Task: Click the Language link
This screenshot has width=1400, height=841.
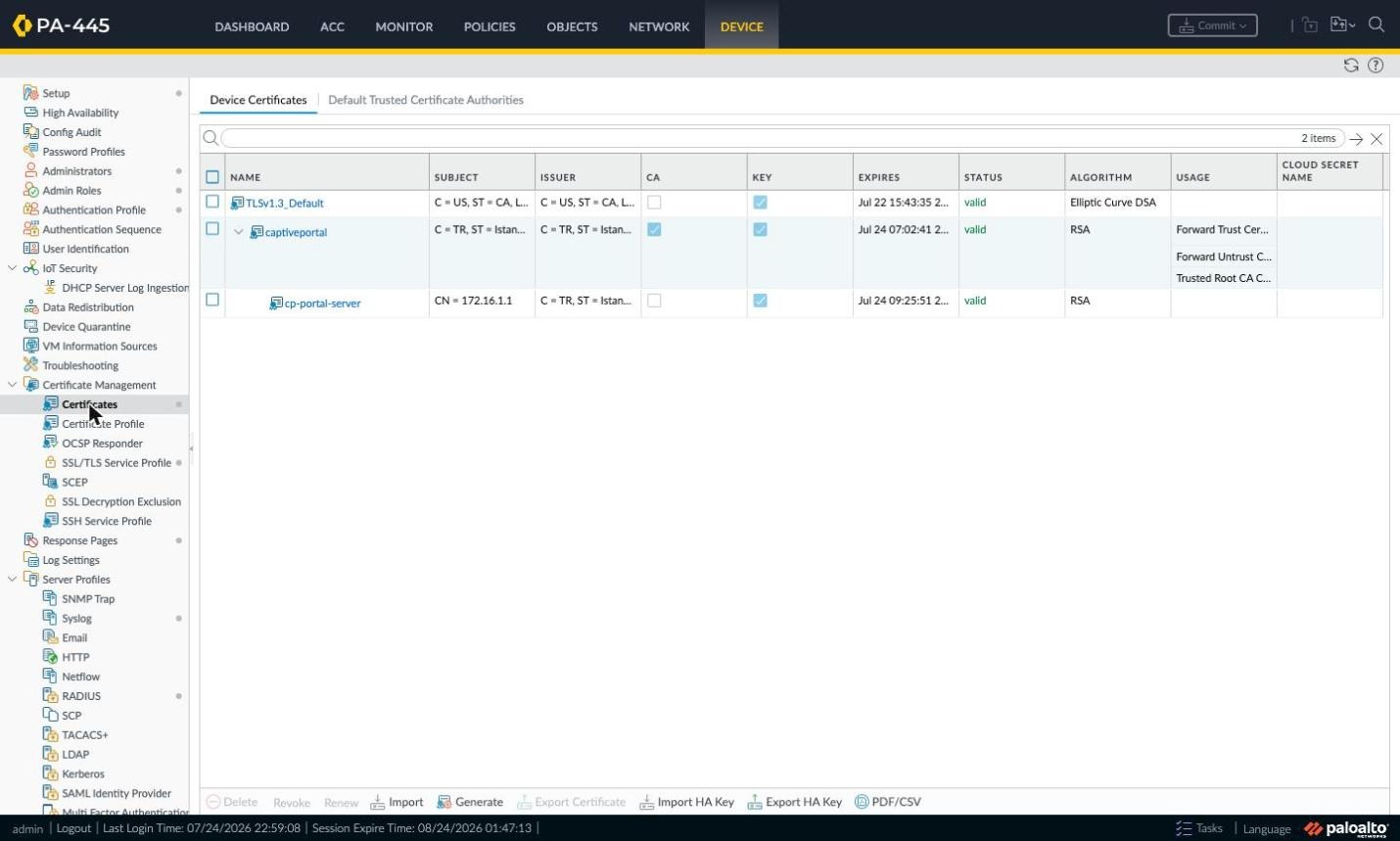Action: [x=1267, y=829]
